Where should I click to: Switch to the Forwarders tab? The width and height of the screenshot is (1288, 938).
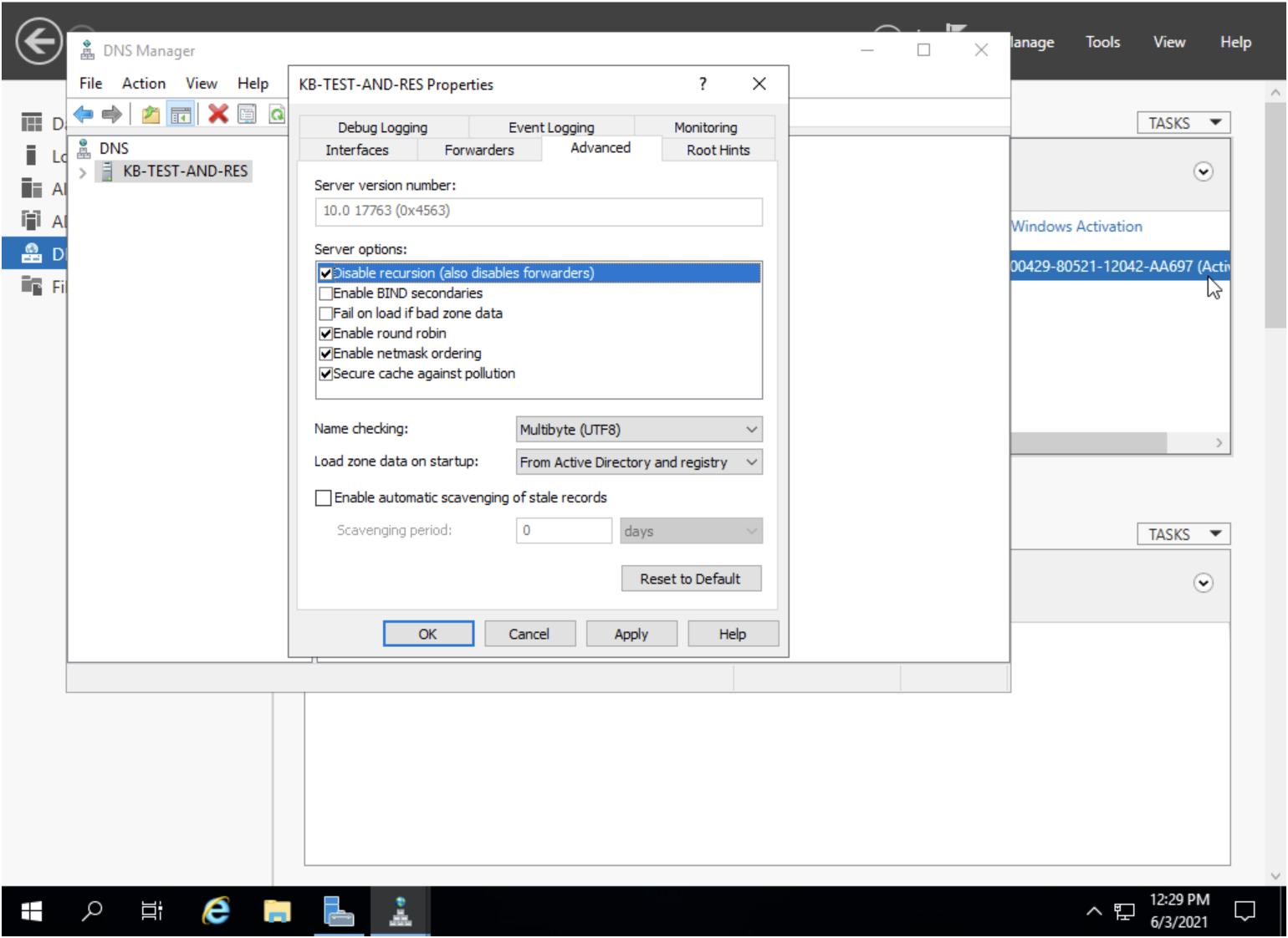(479, 150)
